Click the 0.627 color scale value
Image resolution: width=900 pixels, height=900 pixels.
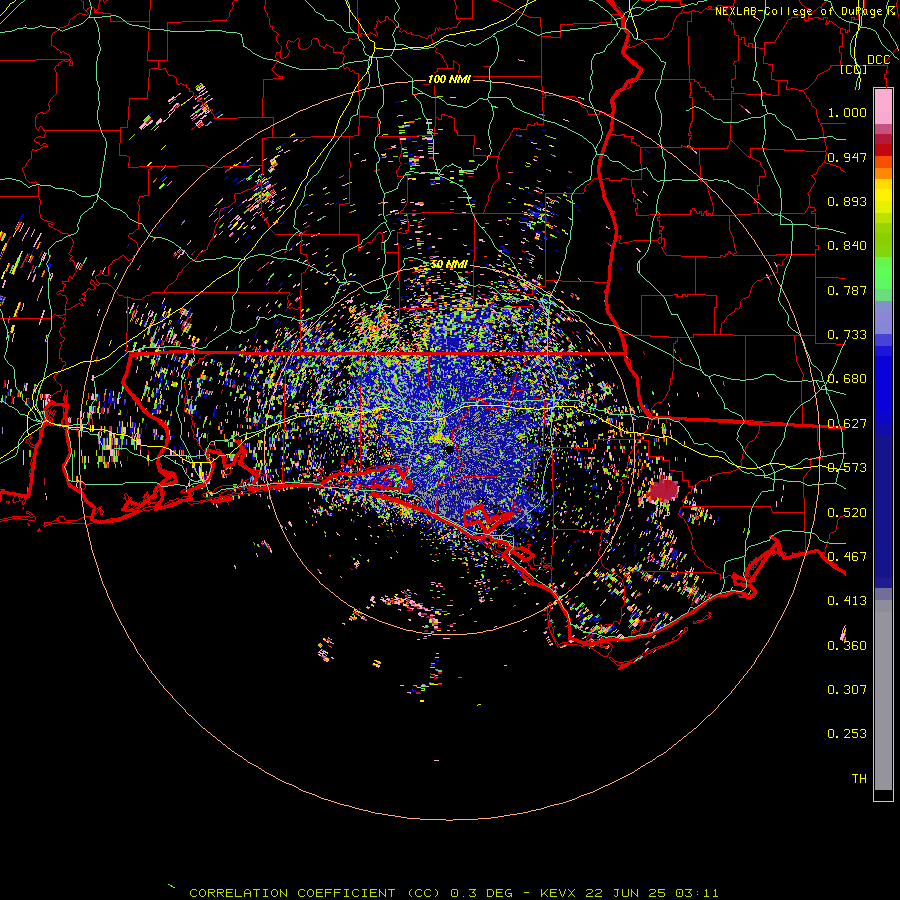pyautogui.click(x=847, y=424)
